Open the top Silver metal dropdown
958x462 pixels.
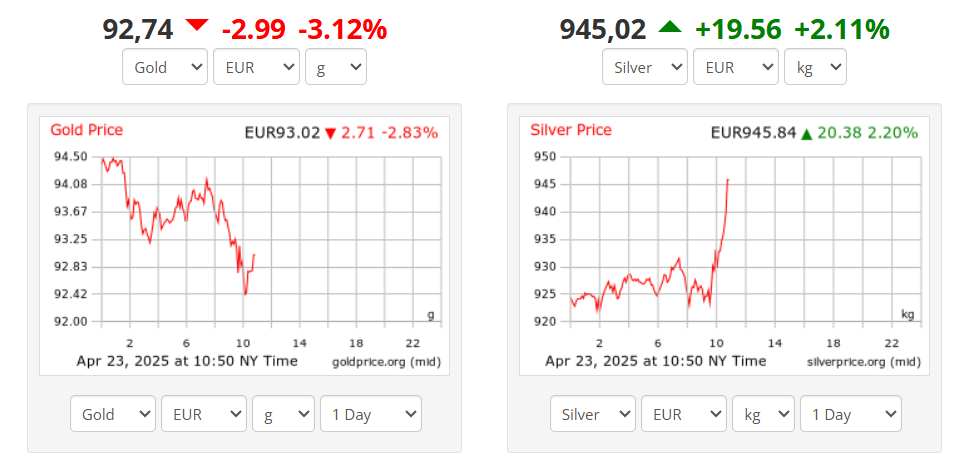point(645,67)
